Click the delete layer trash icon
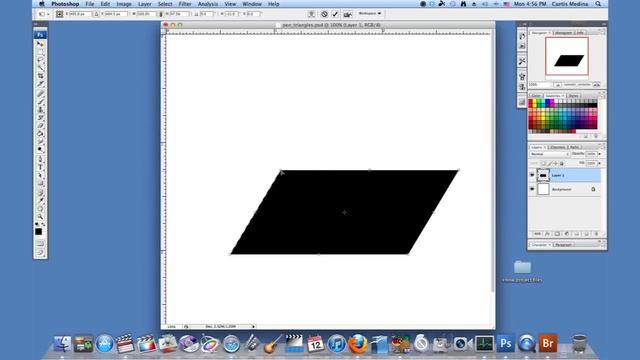This screenshot has width=640, height=360. click(596, 234)
